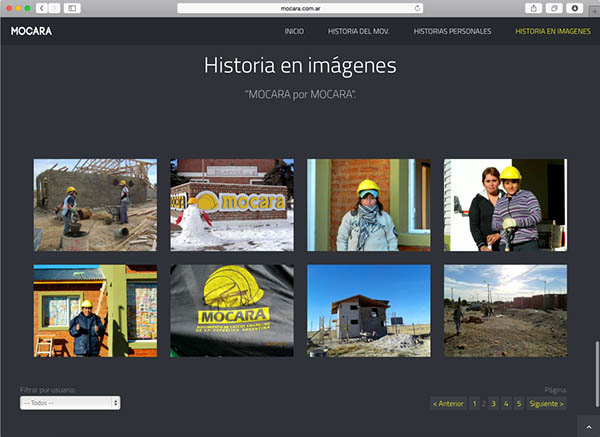Viewport: 600px width, 437px height.
Task: Go to page 3 in pagination
Action: coord(494,404)
